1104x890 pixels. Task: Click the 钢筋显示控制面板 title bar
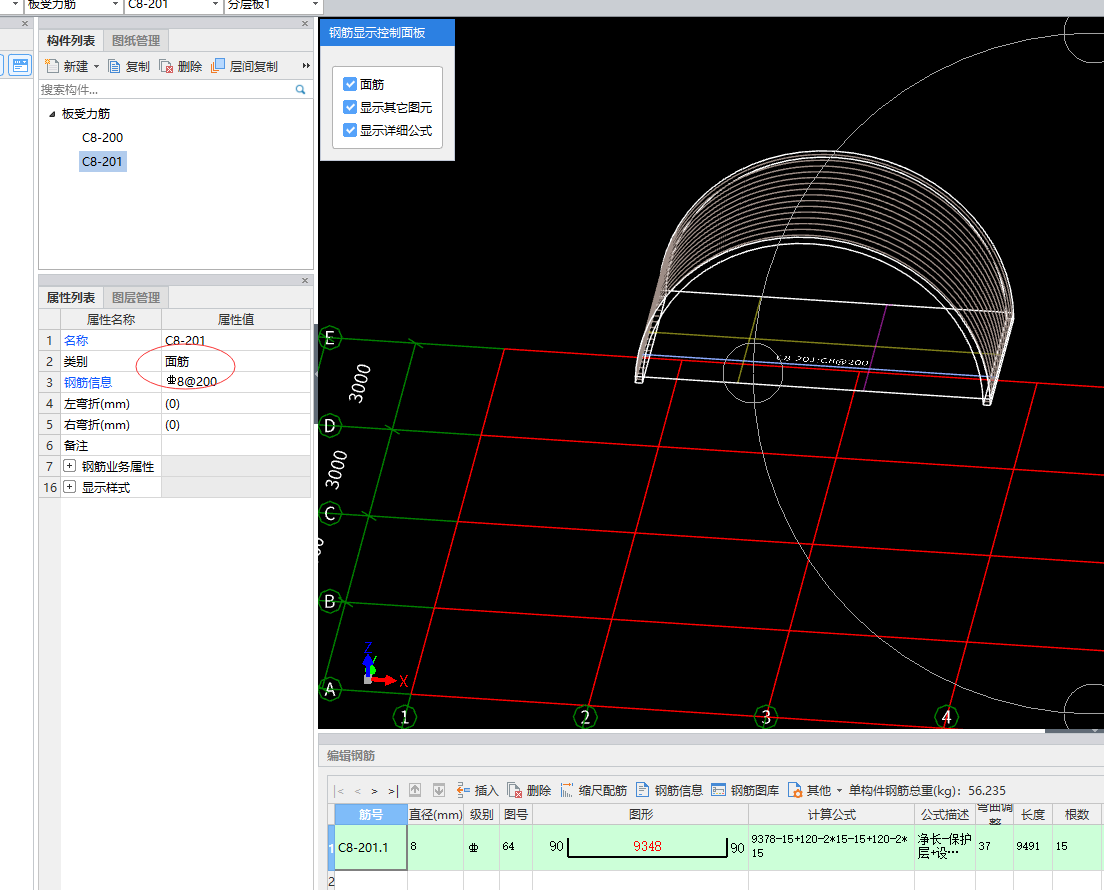click(387, 32)
